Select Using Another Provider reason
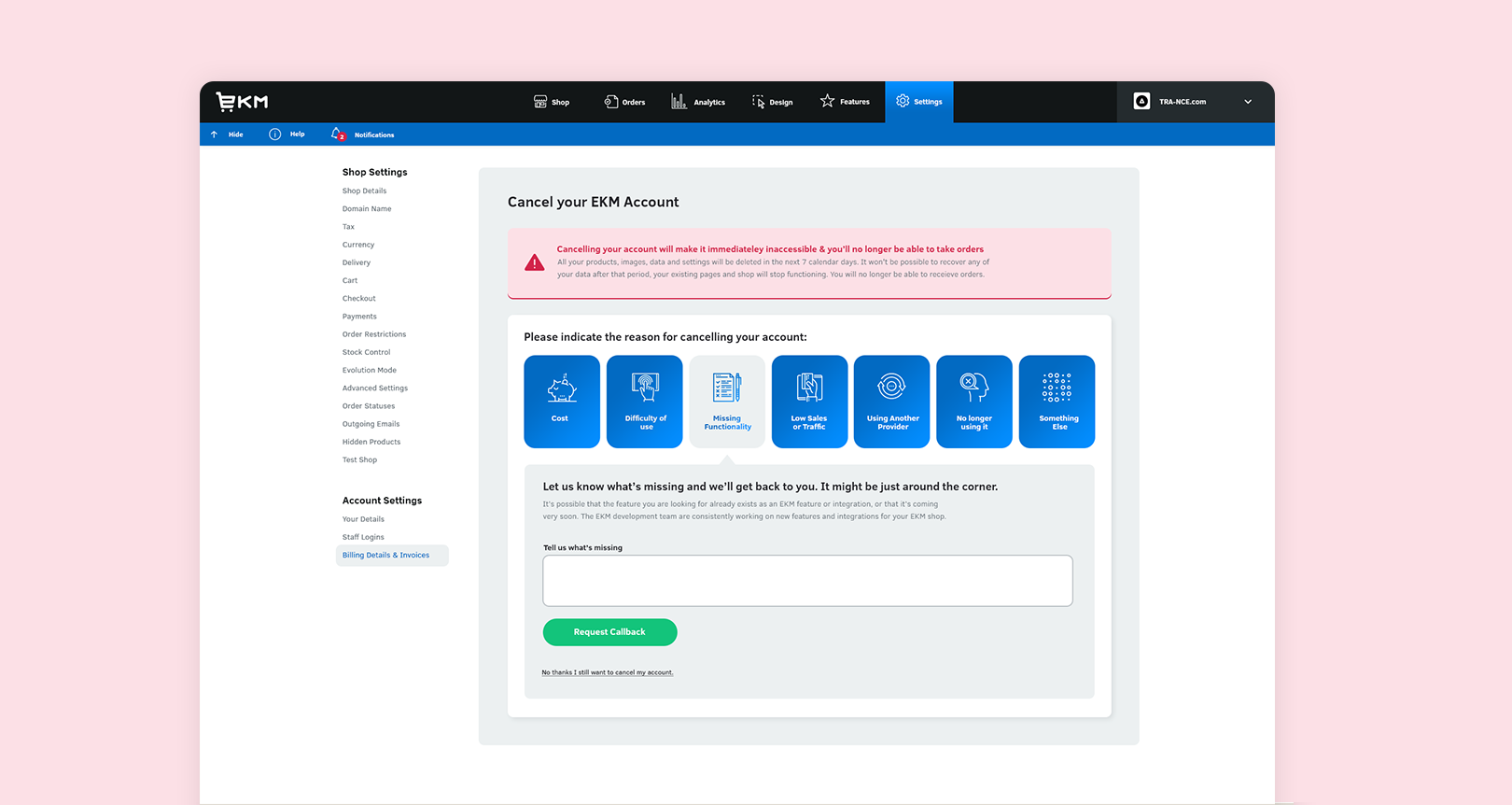 [892, 402]
